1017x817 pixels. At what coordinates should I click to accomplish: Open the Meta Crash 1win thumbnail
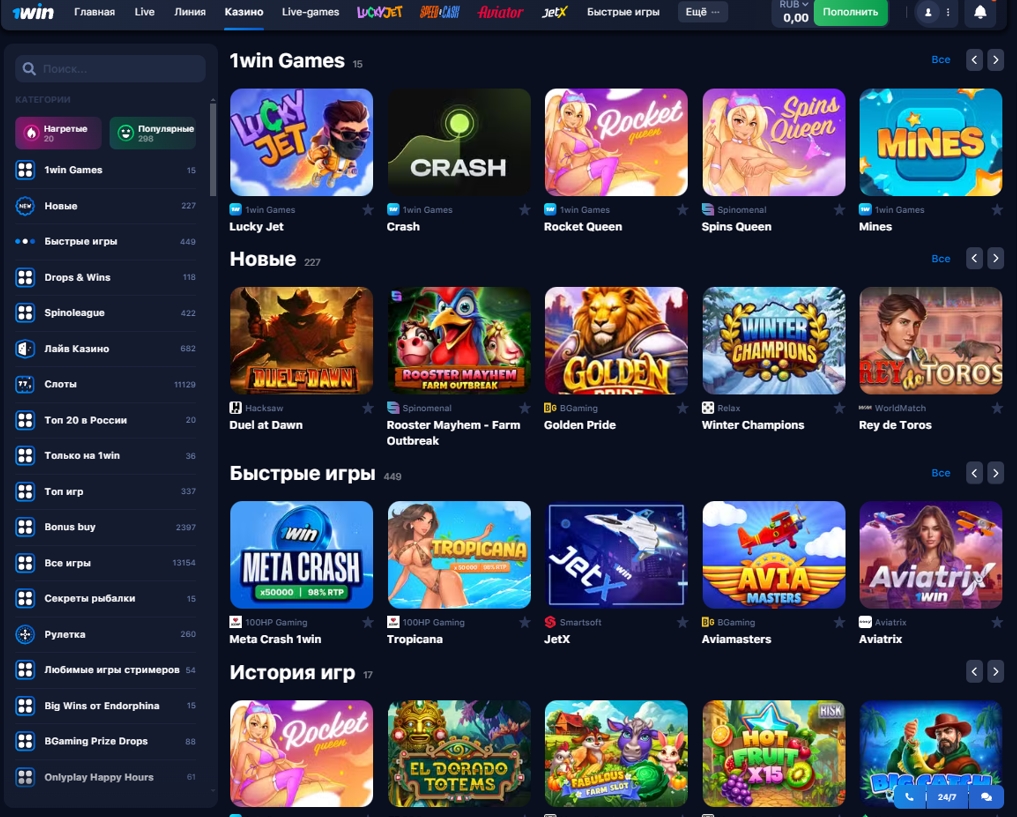302,554
